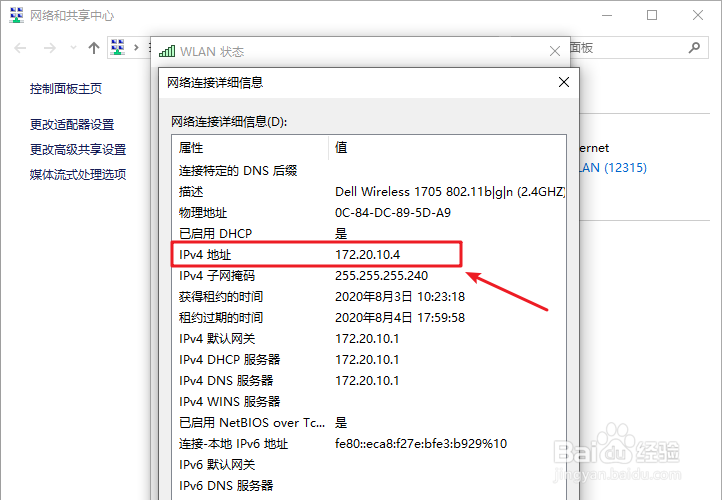Screen dimensions: 722x500
Task: Close the 网络和共享中心 window
Action: click(x=698, y=15)
